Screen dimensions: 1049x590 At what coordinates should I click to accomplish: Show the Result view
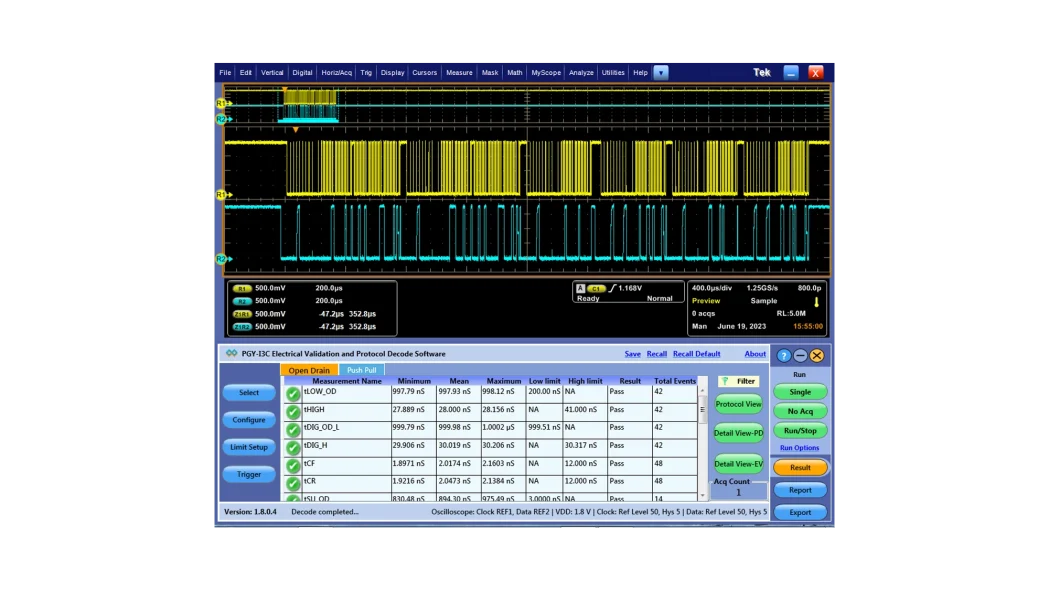[800, 468]
